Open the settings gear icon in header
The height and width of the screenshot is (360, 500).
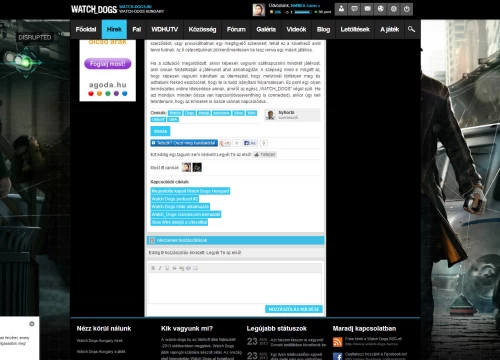[393, 9]
